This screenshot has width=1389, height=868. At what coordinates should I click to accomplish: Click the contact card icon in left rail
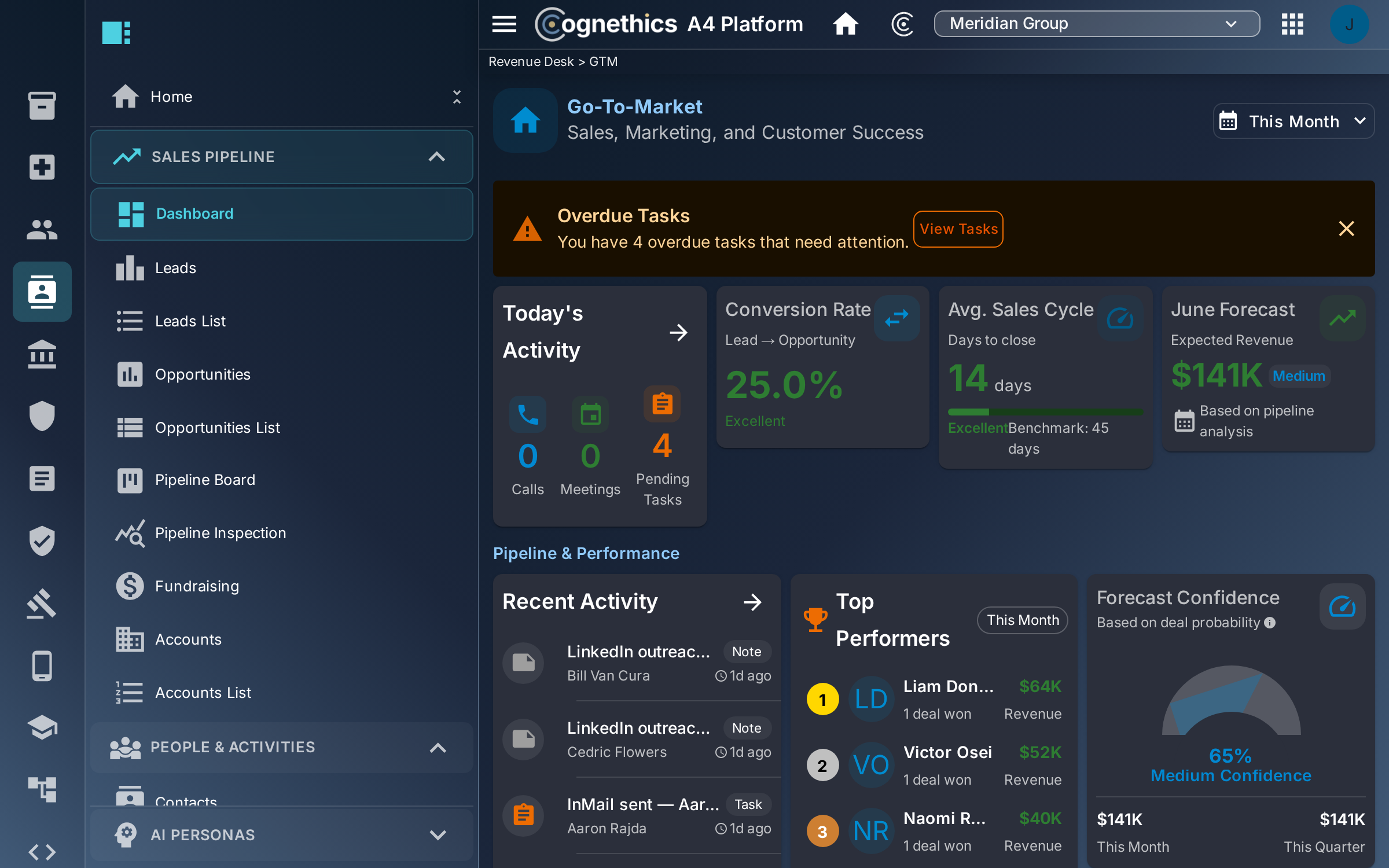42,292
